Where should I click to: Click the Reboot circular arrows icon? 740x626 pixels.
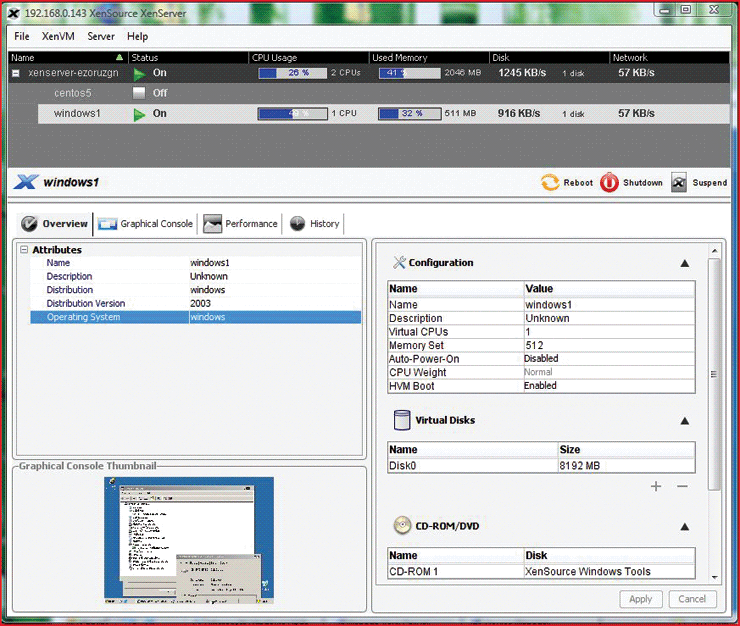pos(550,183)
